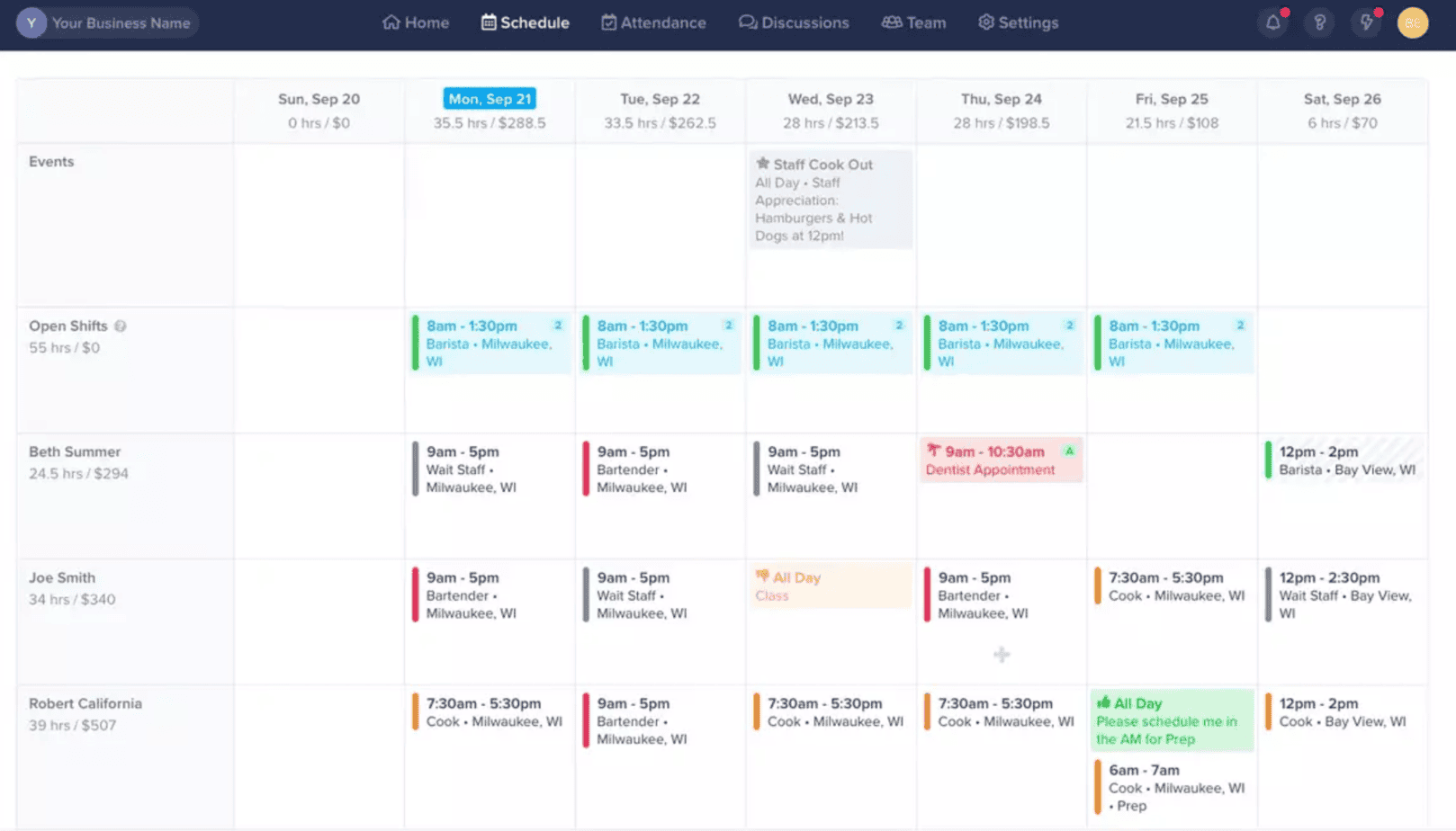This screenshot has width=1456, height=831.
Task: Open the lightning bolt announcements icon
Action: (1366, 22)
